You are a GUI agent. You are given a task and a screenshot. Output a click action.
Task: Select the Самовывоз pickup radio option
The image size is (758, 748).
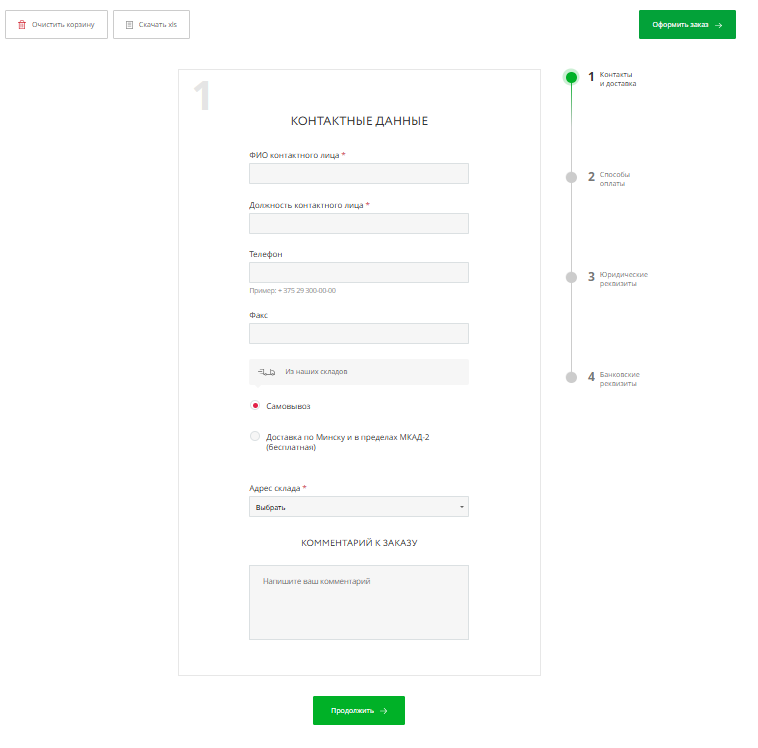click(x=255, y=406)
